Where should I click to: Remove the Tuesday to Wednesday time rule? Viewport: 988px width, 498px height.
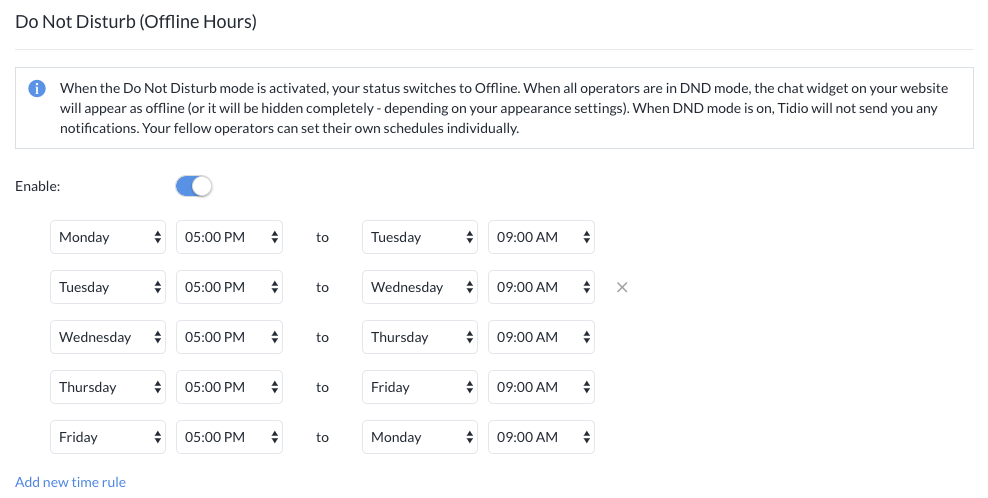tap(622, 287)
